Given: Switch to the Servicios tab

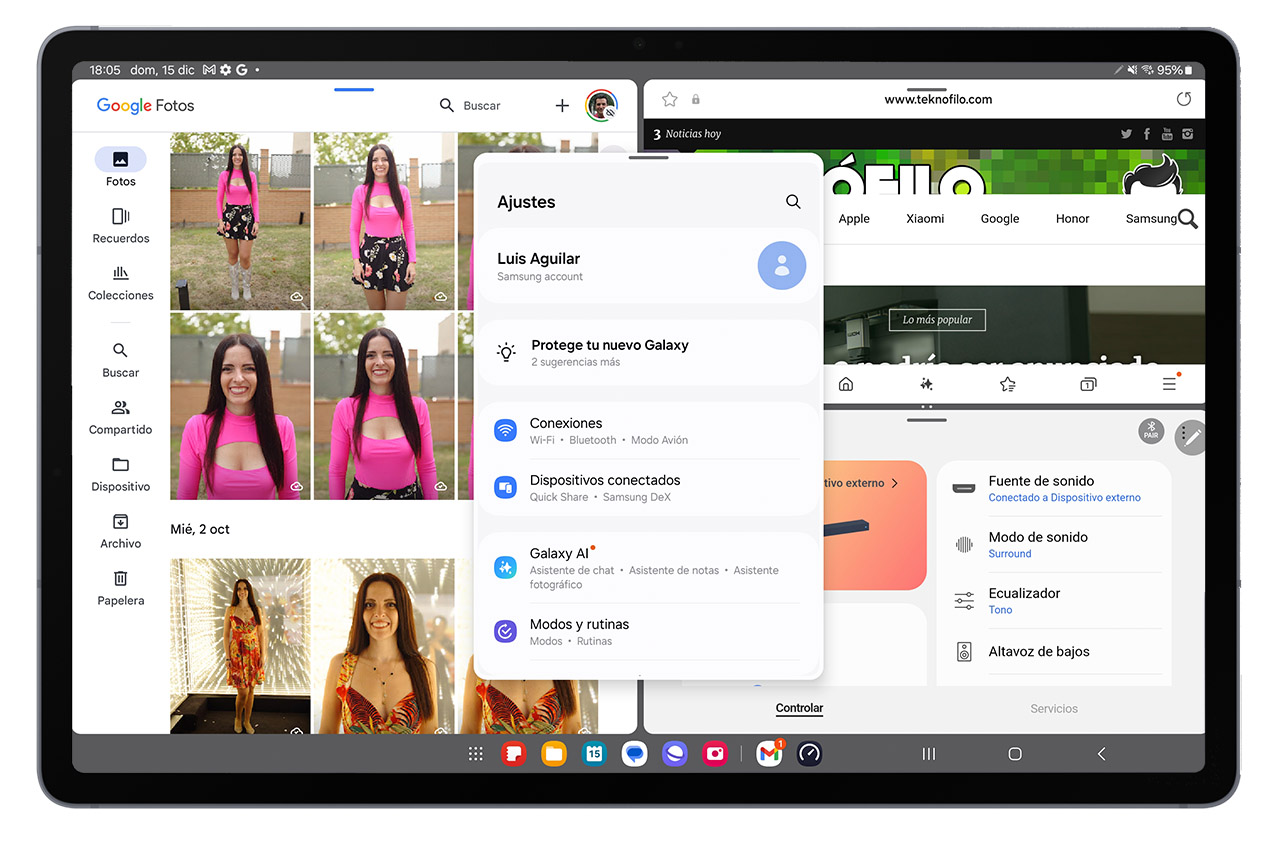Looking at the screenshot, I should 1054,708.
